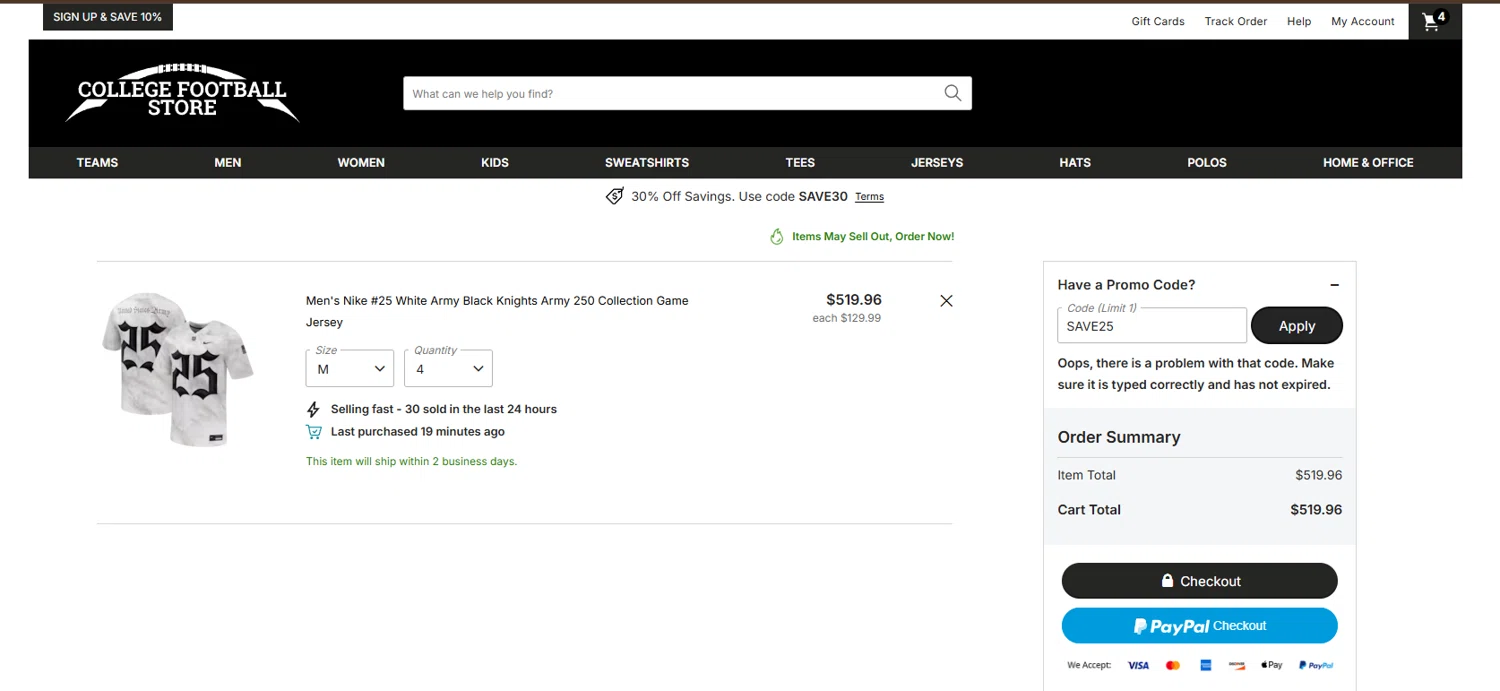Open the Army Black Knights jersey title
The height and width of the screenshot is (691, 1500).
click(x=497, y=311)
